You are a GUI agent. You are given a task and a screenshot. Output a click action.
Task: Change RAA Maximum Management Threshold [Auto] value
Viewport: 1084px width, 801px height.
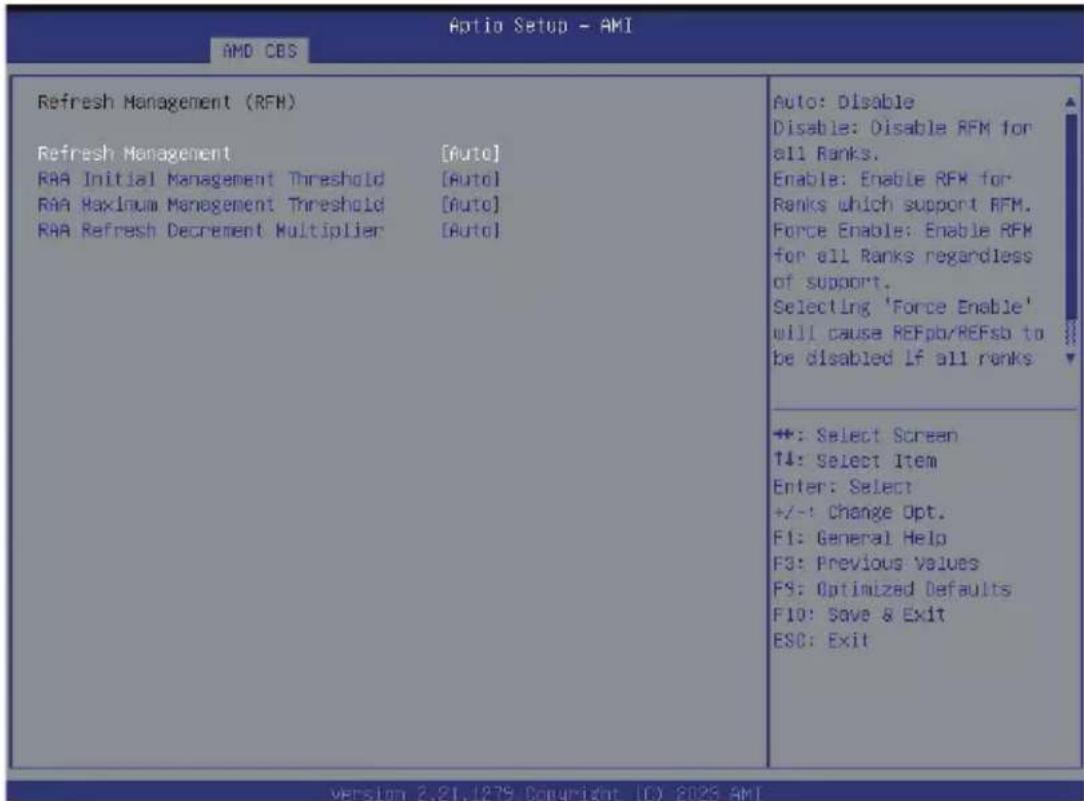pyautogui.click(x=470, y=205)
